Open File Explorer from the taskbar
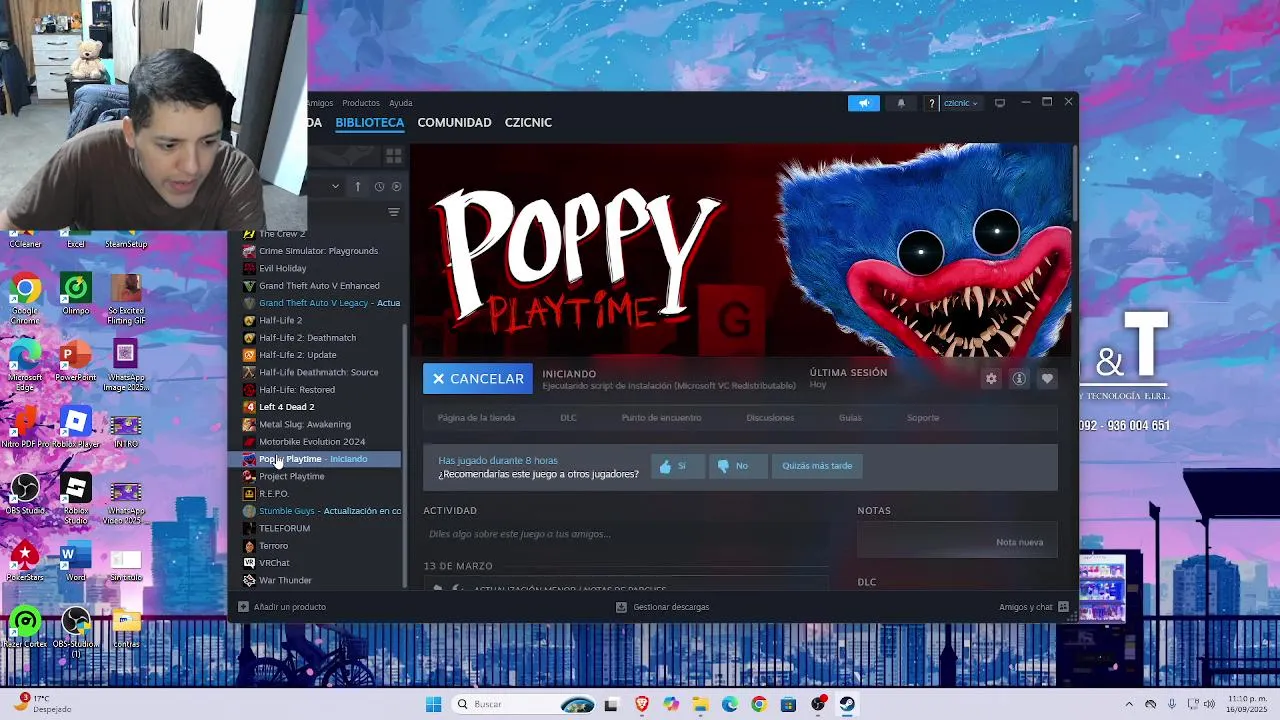The height and width of the screenshot is (720, 1280). click(x=700, y=704)
